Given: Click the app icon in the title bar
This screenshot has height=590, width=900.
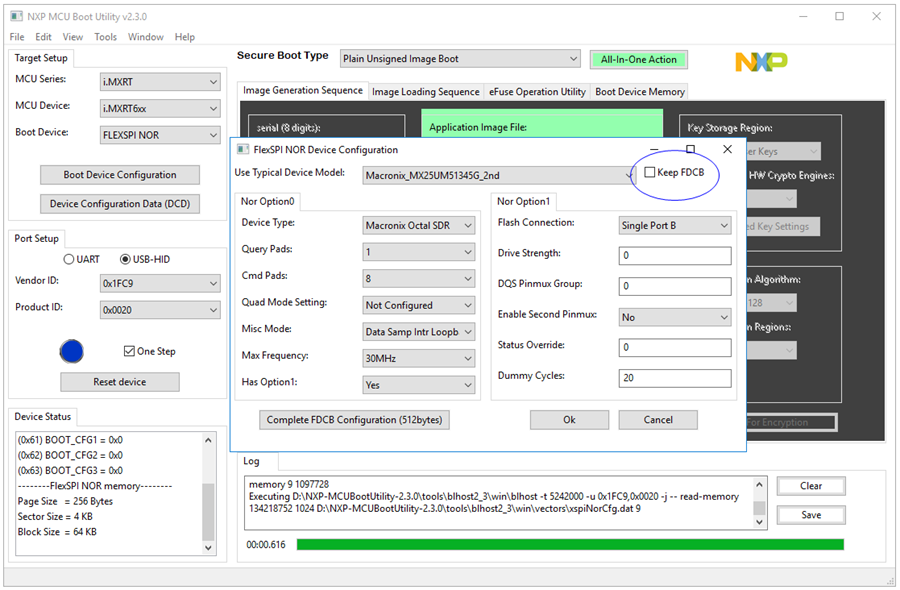Looking at the screenshot, I should pos(16,16).
